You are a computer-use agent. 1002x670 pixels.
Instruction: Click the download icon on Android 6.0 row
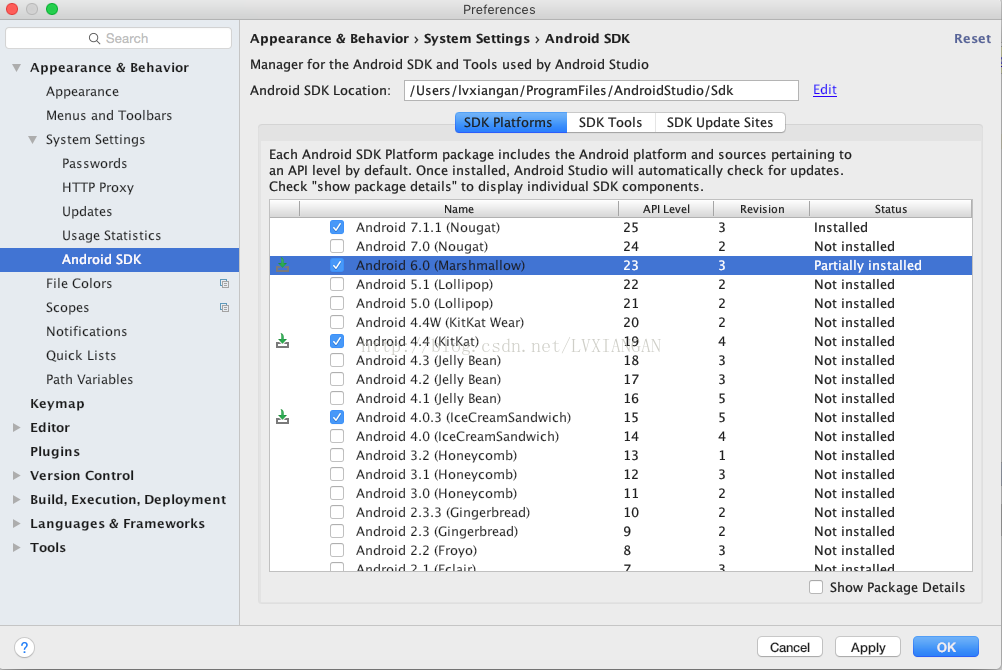coord(282,265)
